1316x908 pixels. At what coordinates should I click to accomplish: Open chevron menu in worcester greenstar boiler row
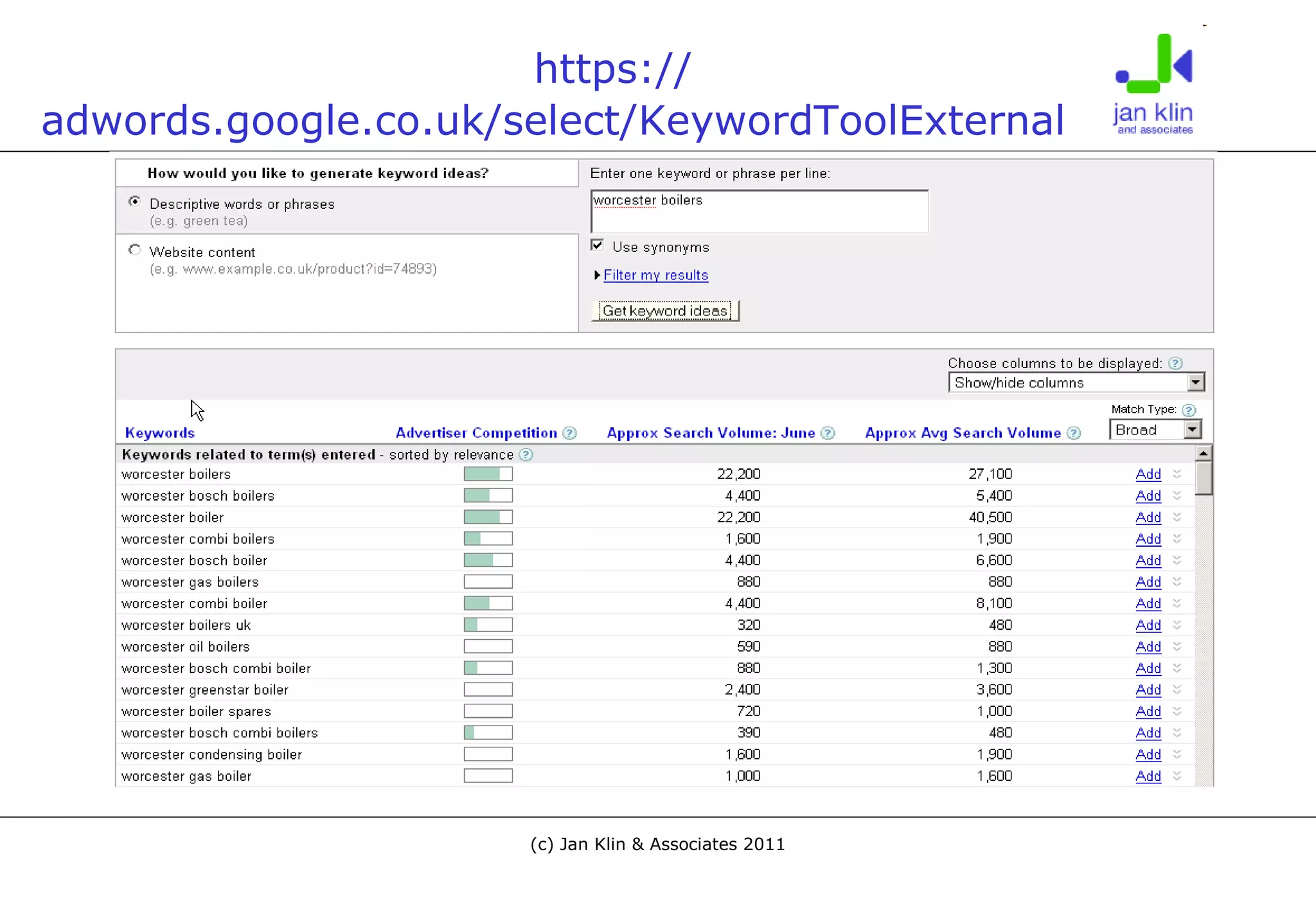coord(1177,690)
